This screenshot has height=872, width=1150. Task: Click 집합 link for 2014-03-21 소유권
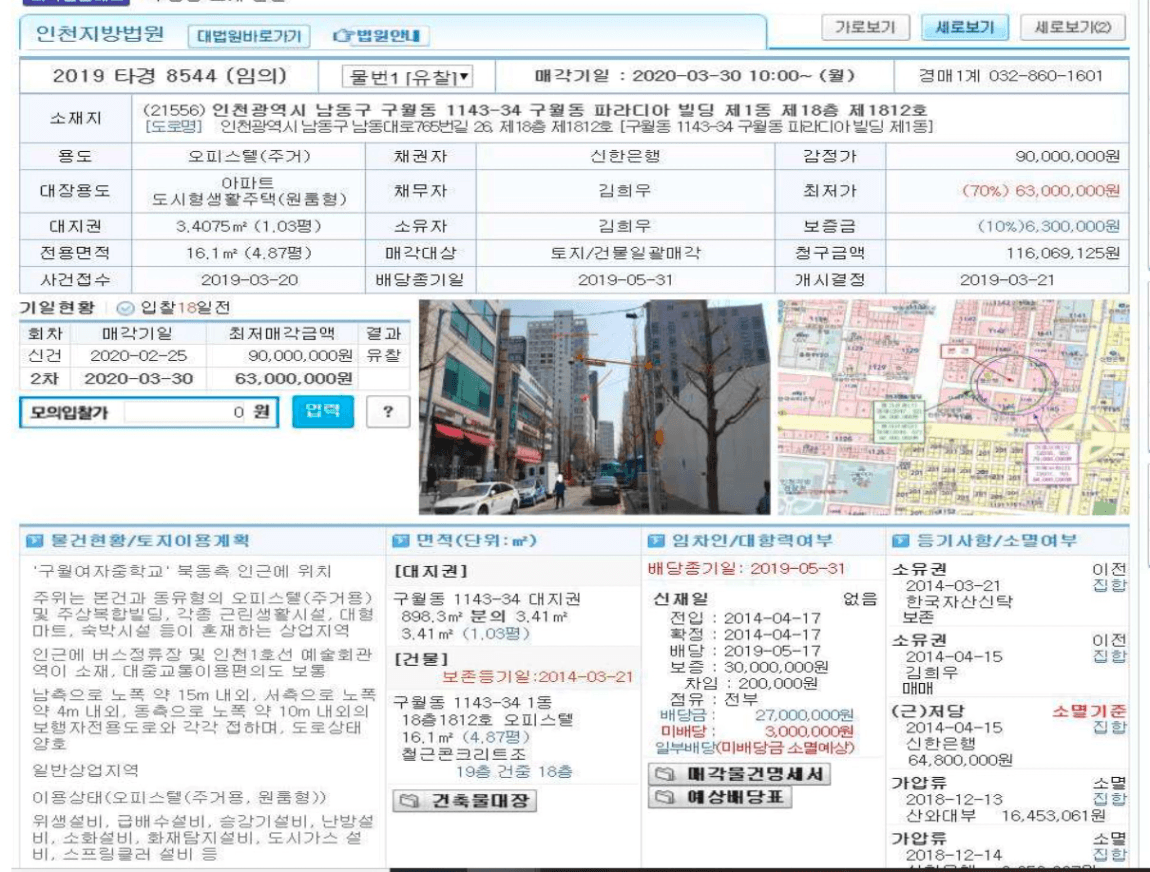1109,585
